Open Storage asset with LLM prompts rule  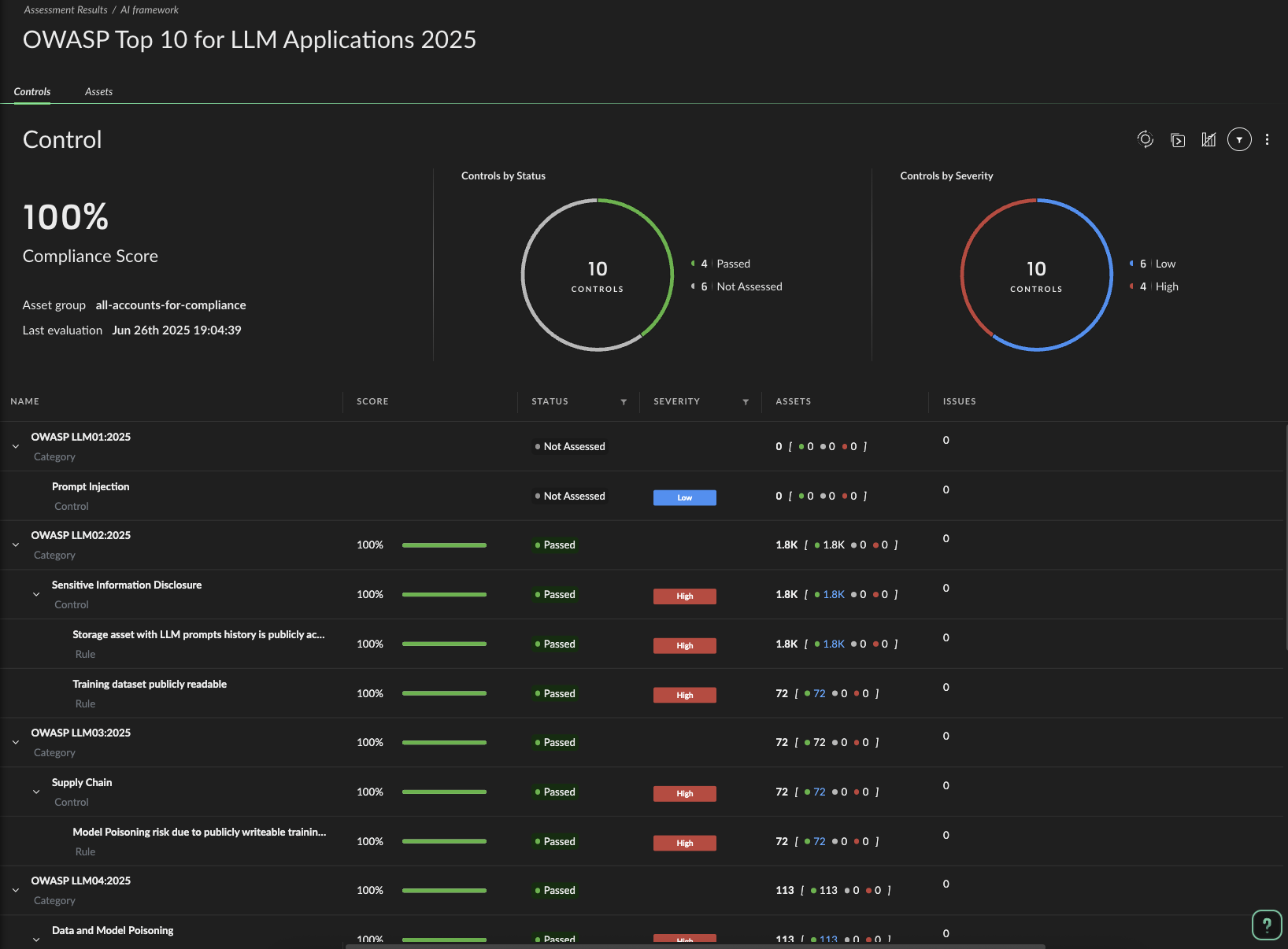coord(198,634)
